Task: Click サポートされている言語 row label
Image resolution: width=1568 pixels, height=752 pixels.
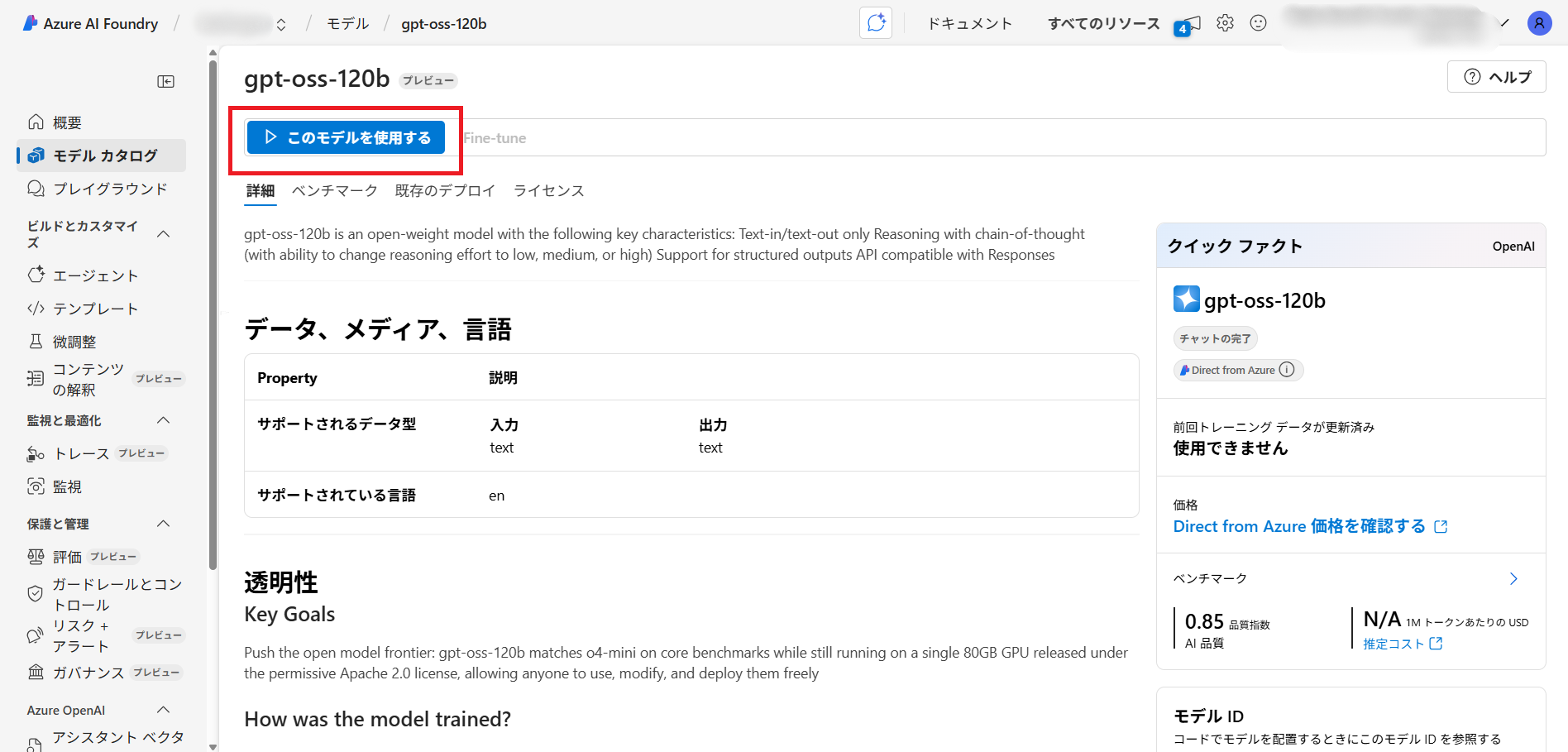Action: pyautogui.click(x=337, y=495)
